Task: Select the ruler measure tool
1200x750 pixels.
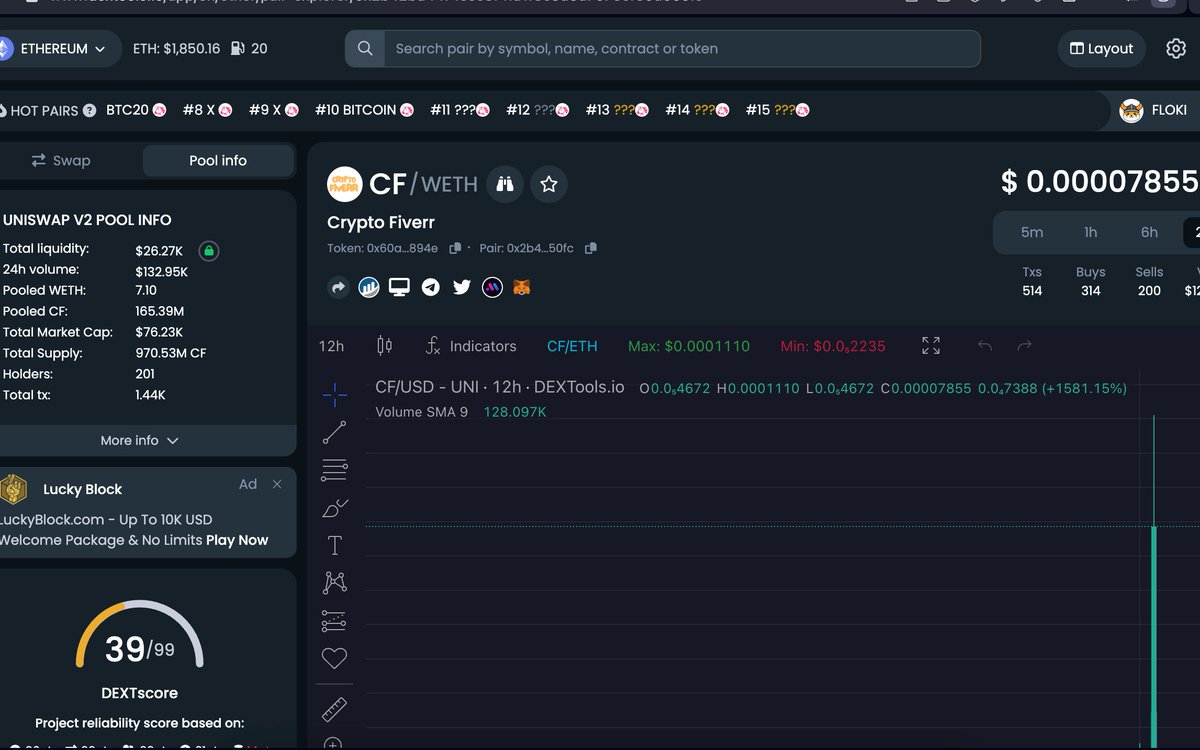Action: [x=335, y=709]
